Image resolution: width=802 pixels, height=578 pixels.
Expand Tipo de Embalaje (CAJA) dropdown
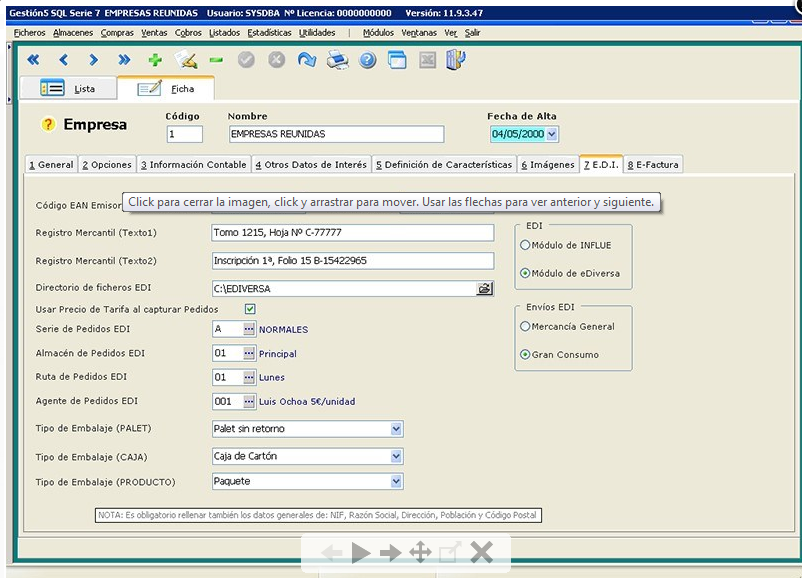click(397, 456)
